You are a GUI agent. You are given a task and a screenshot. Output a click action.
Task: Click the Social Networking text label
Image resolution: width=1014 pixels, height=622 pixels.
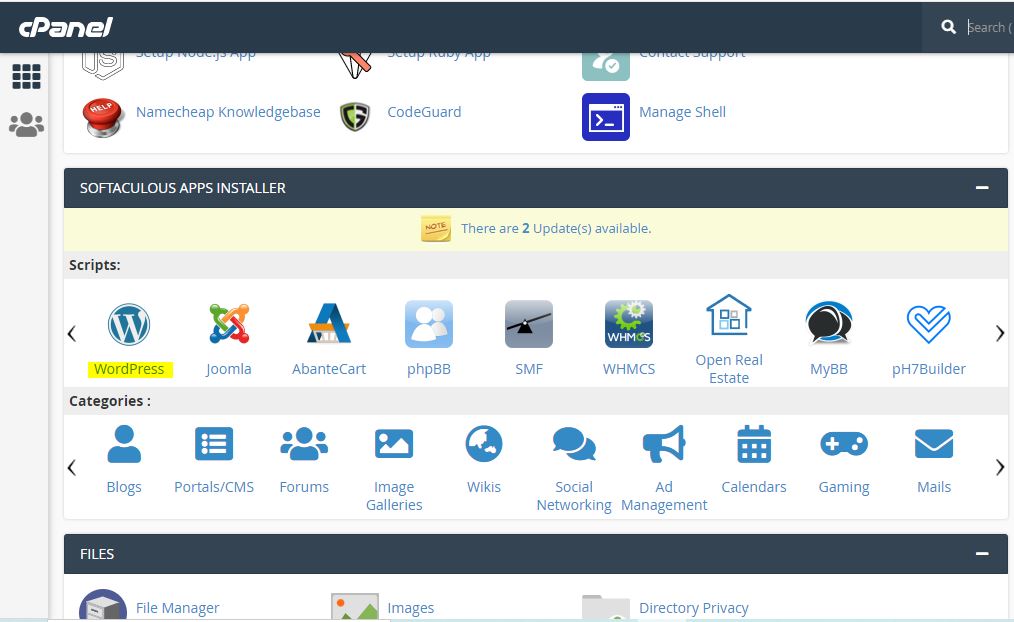pos(574,496)
